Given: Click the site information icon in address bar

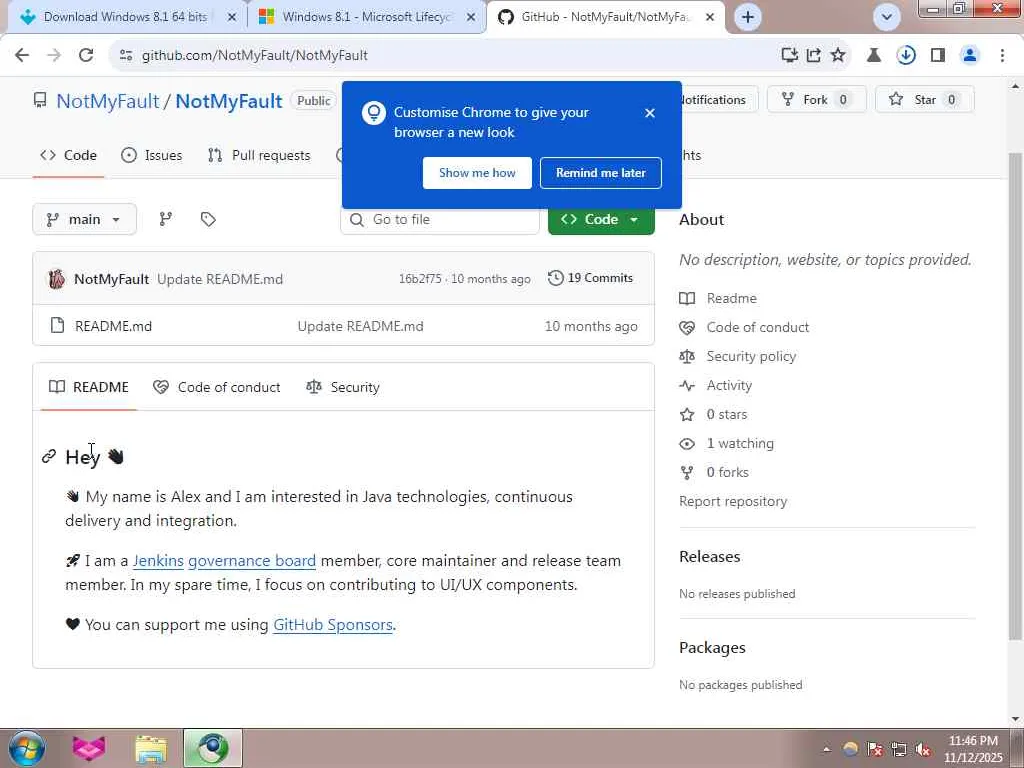Looking at the screenshot, I should tap(126, 56).
